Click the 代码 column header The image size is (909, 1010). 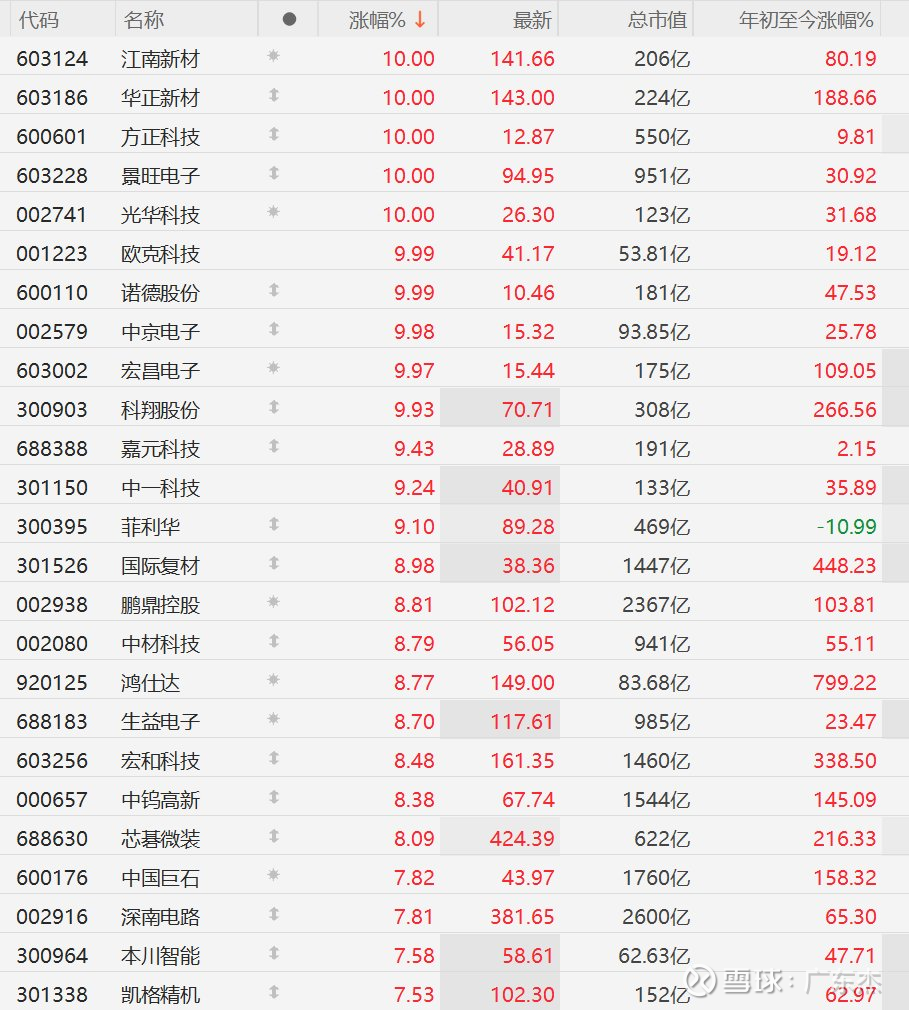[x=39, y=20]
